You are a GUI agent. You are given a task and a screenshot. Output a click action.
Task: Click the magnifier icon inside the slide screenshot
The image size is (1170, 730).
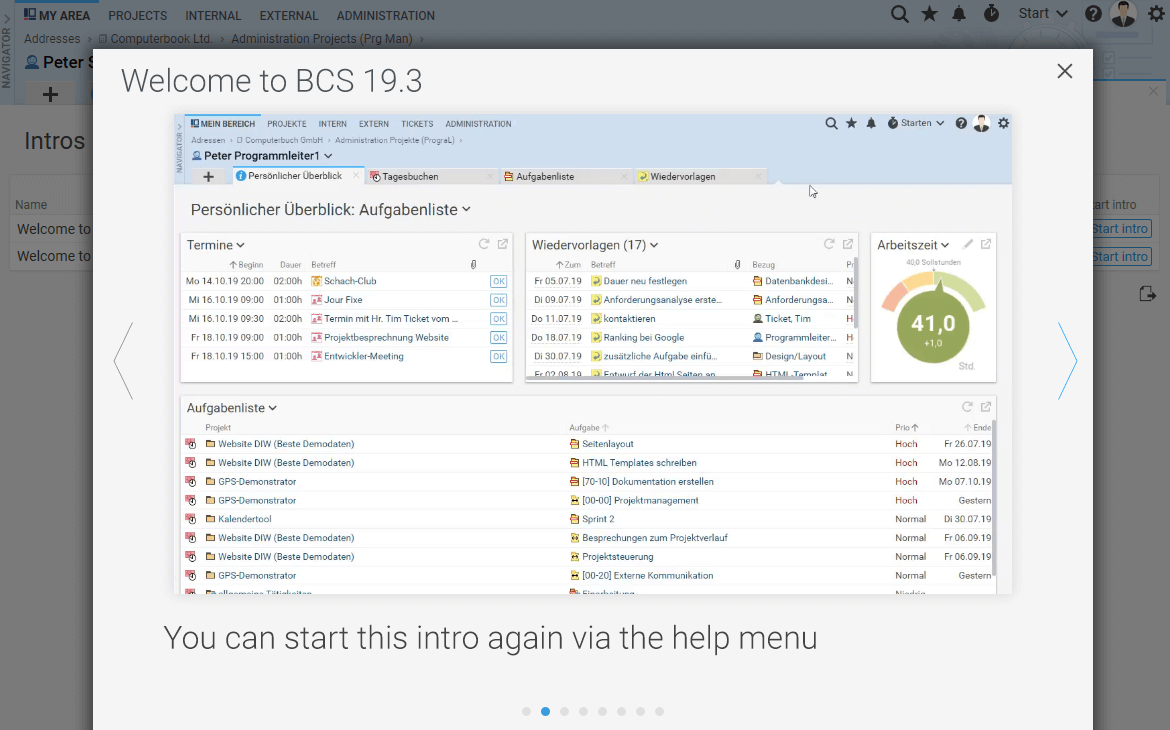pyautogui.click(x=831, y=123)
